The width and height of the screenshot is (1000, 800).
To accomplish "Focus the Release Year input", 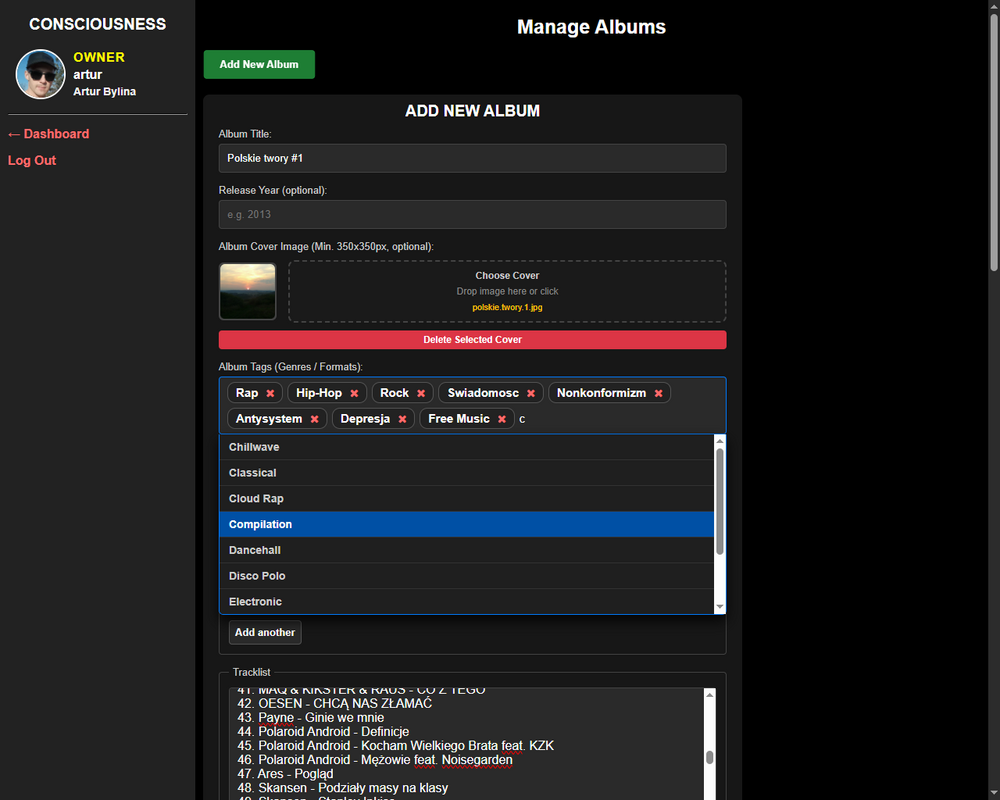I will pyautogui.click(x=473, y=214).
